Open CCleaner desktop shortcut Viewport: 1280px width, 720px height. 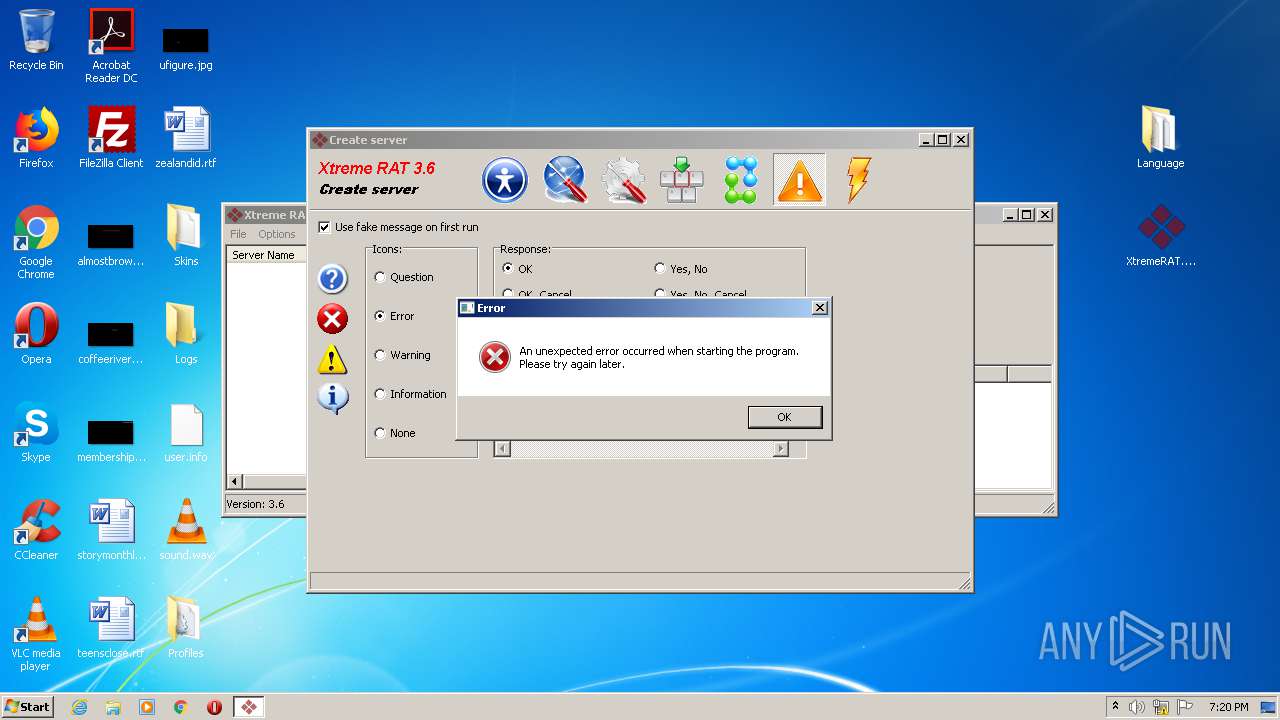[36, 530]
